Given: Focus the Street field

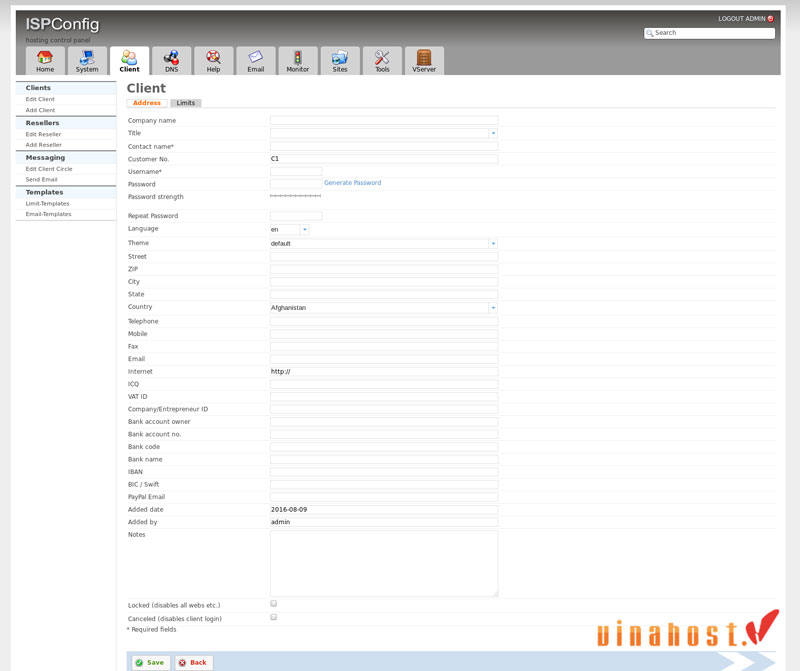Looking at the screenshot, I should click(384, 257).
